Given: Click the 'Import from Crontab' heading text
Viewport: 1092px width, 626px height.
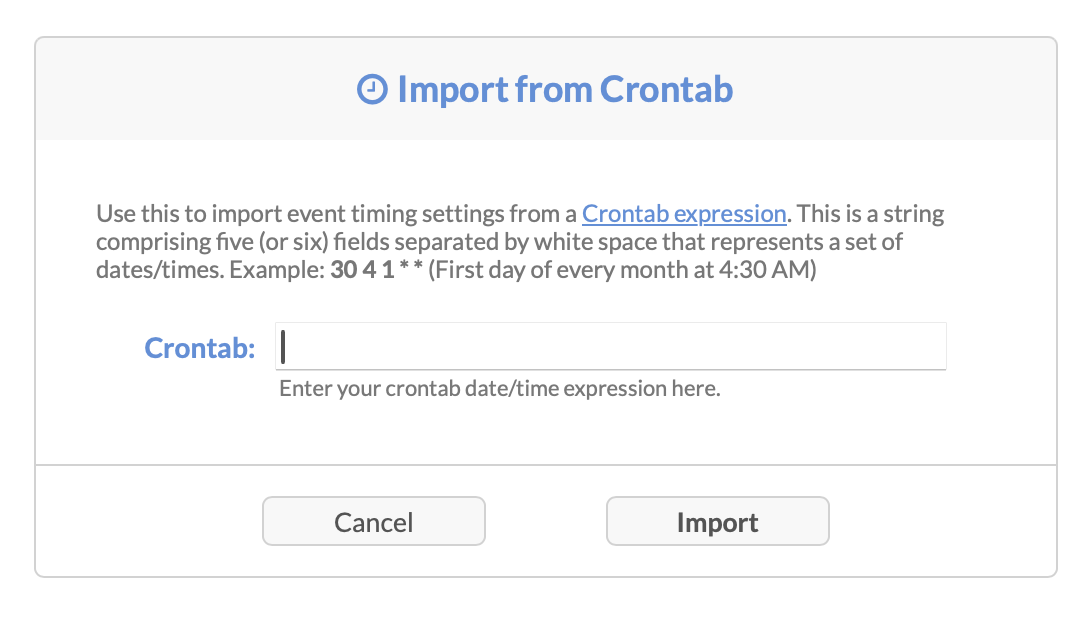Looking at the screenshot, I should pyautogui.click(x=565, y=90).
